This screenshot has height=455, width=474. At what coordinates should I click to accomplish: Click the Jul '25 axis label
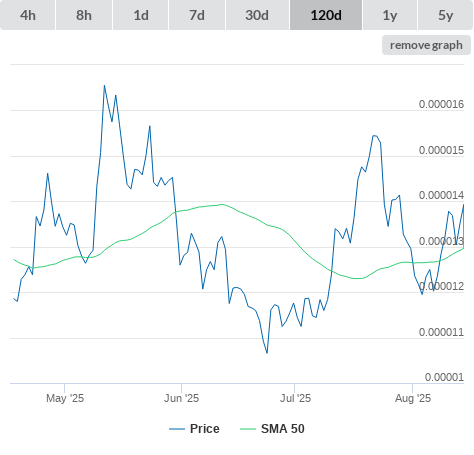[x=295, y=398]
